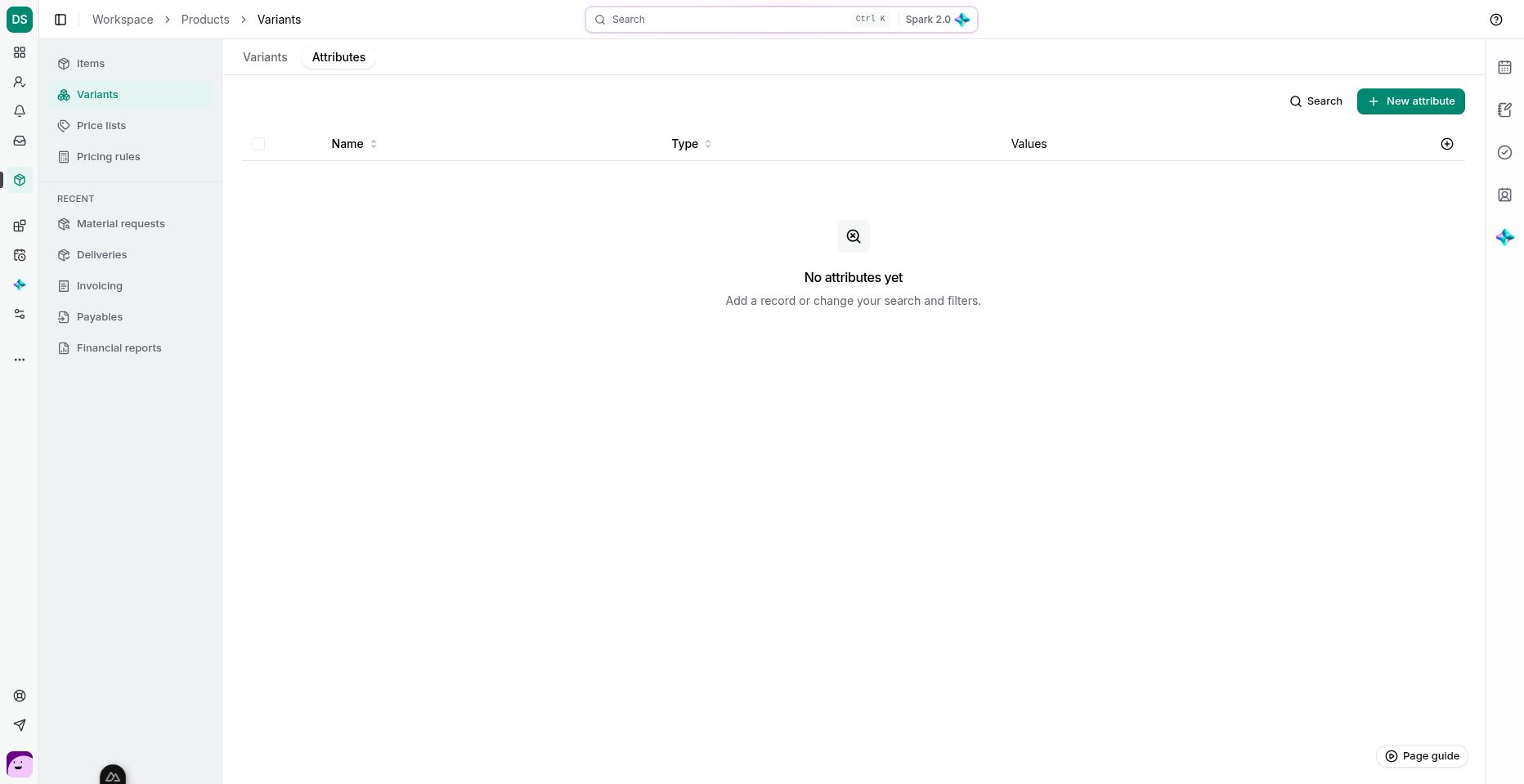Open the contacts icon in right rail
Image resolution: width=1524 pixels, height=784 pixels.
pos(1504,195)
